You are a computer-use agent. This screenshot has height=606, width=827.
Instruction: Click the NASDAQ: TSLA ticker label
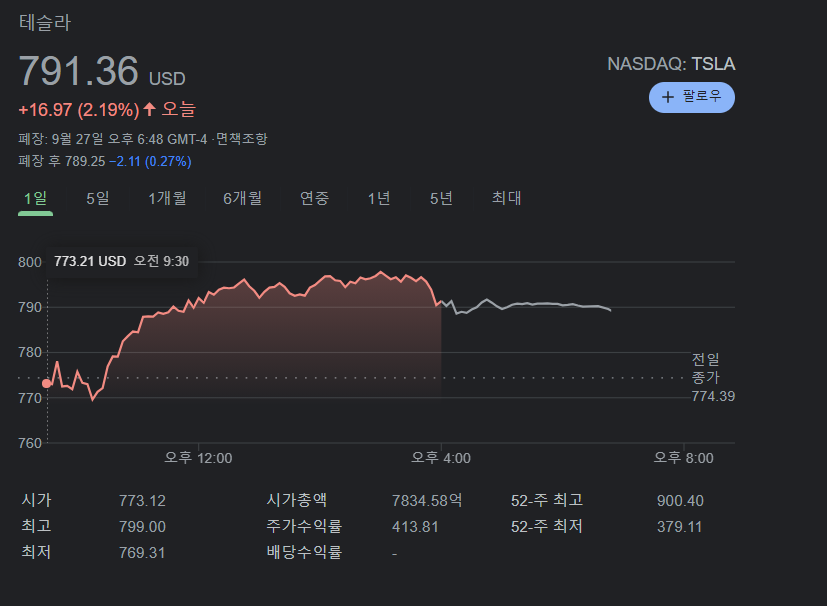click(x=671, y=64)
